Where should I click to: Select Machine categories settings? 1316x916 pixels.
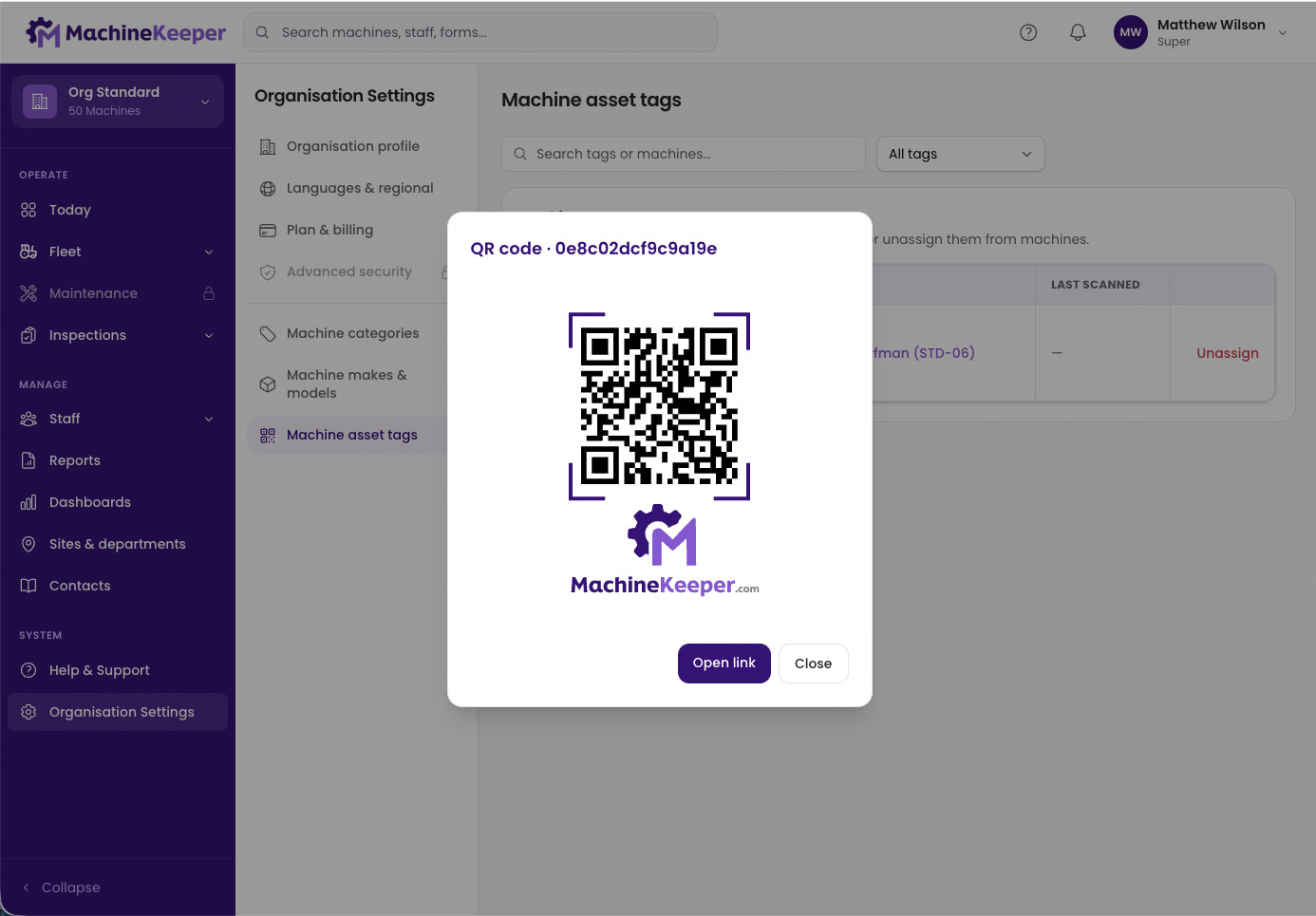(347, 333)
